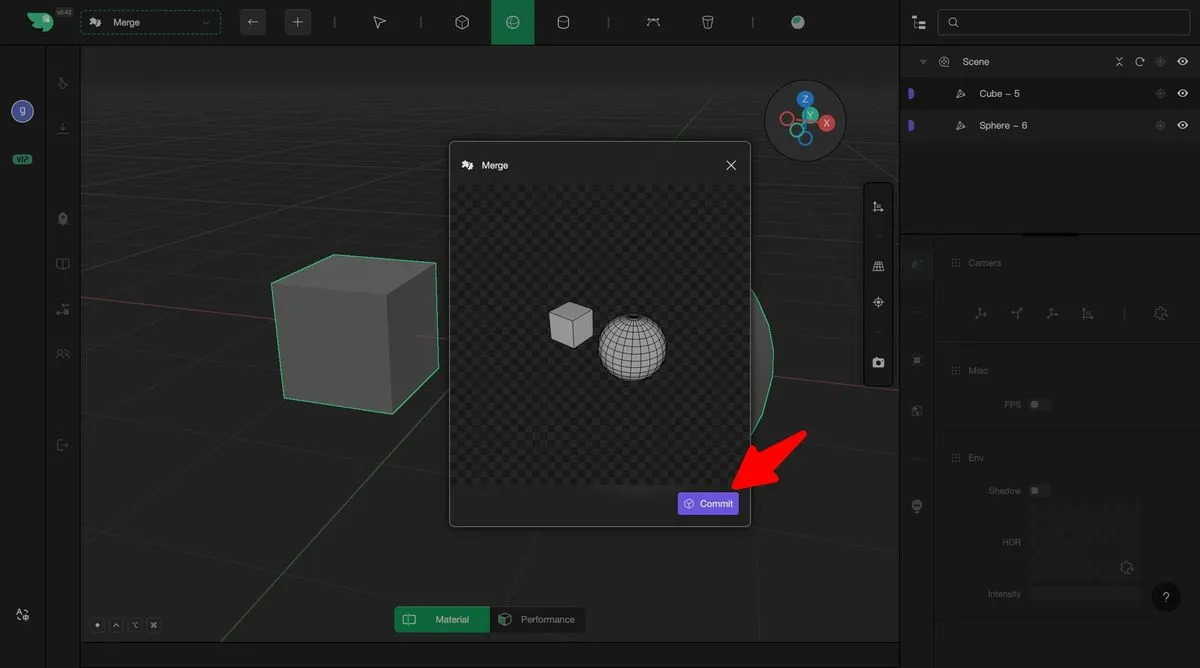This screenshot has height=668, width=1200.
Task: Hide the Sphere – 6 object
Action: tap(1182, 126)
